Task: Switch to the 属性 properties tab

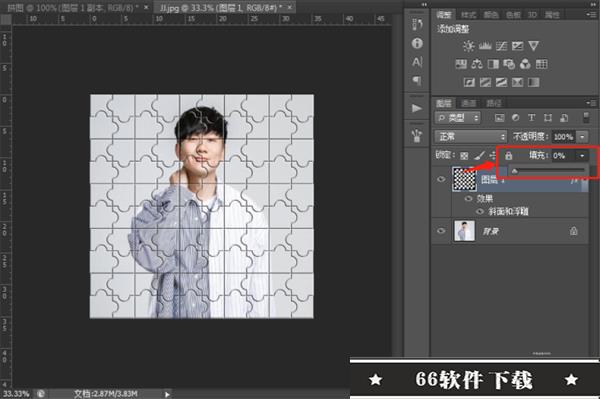Action: [x=552, y=15]
